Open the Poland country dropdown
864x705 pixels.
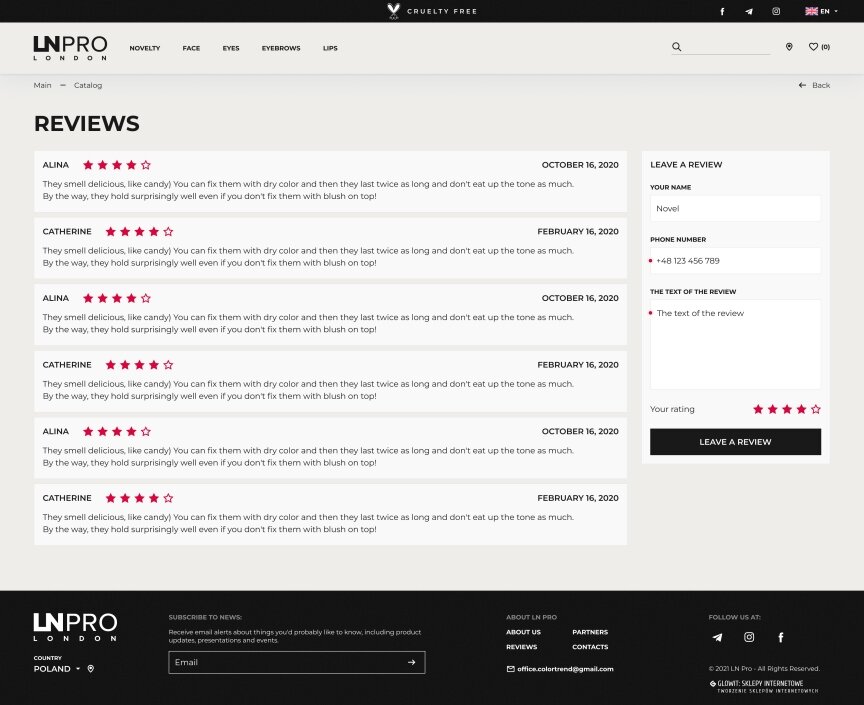[57, 669]
